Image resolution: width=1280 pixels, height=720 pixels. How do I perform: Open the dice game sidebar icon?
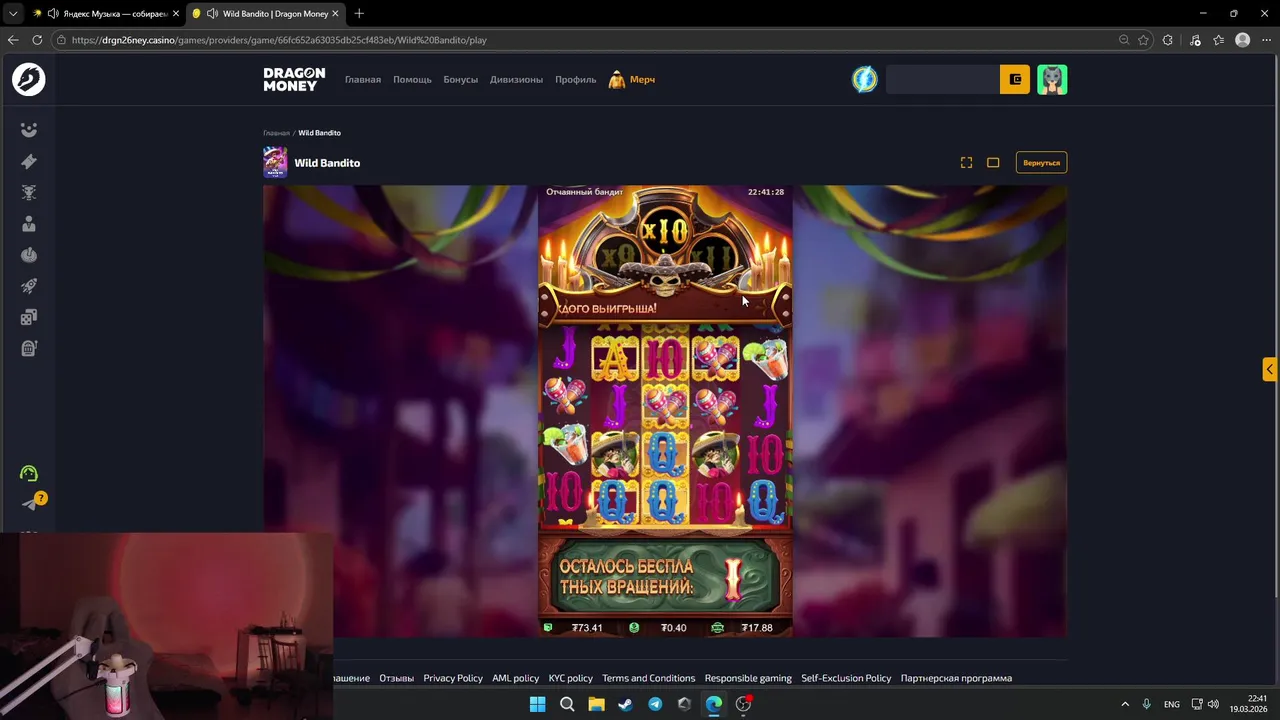point(29,317)
